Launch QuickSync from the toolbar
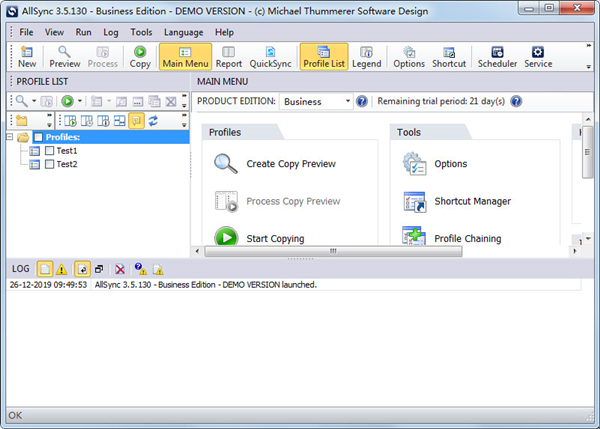Screen dimensions: 600x429 pyautogui.click(x=270, y=56)
